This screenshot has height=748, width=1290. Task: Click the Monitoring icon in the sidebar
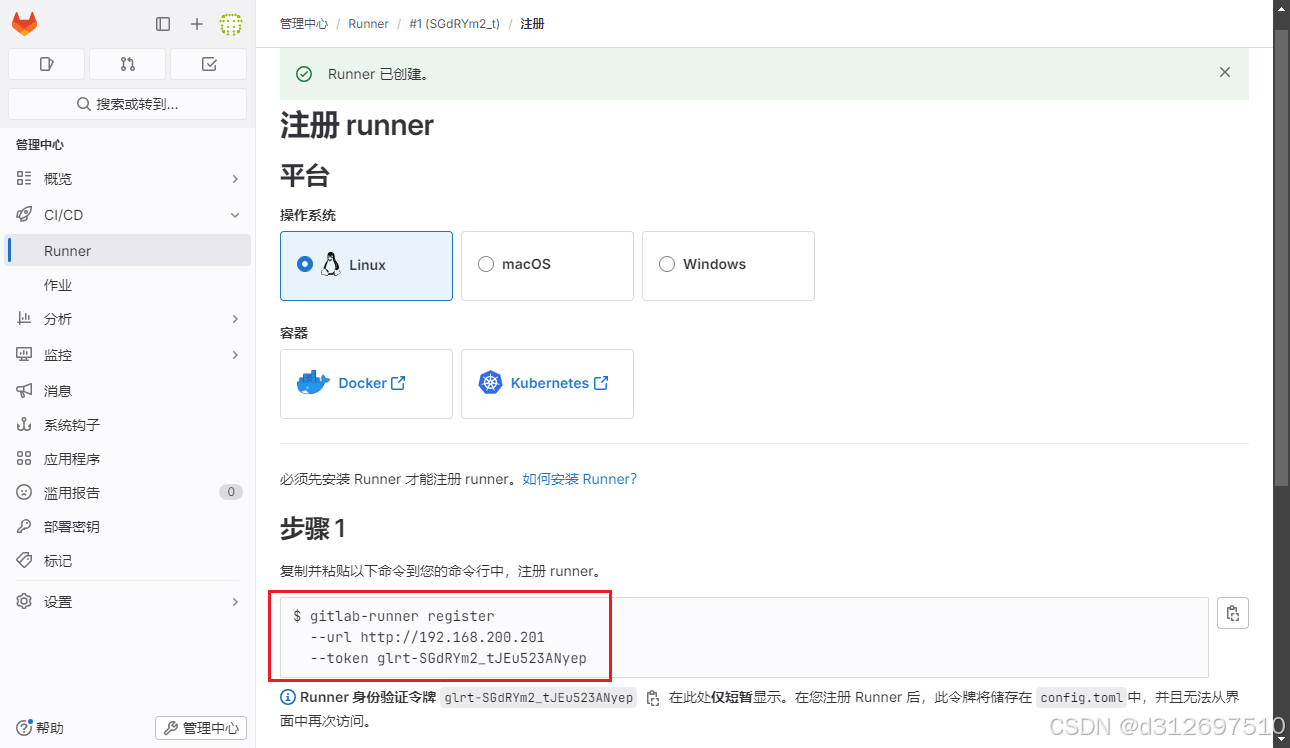24,355
